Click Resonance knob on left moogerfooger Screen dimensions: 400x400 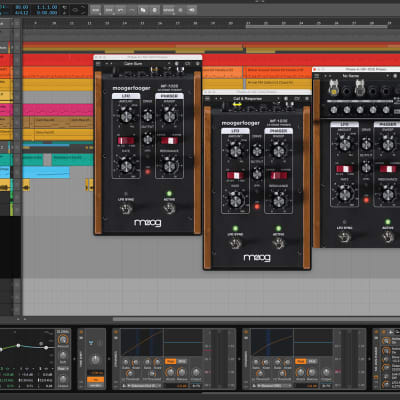coord(169,166)
